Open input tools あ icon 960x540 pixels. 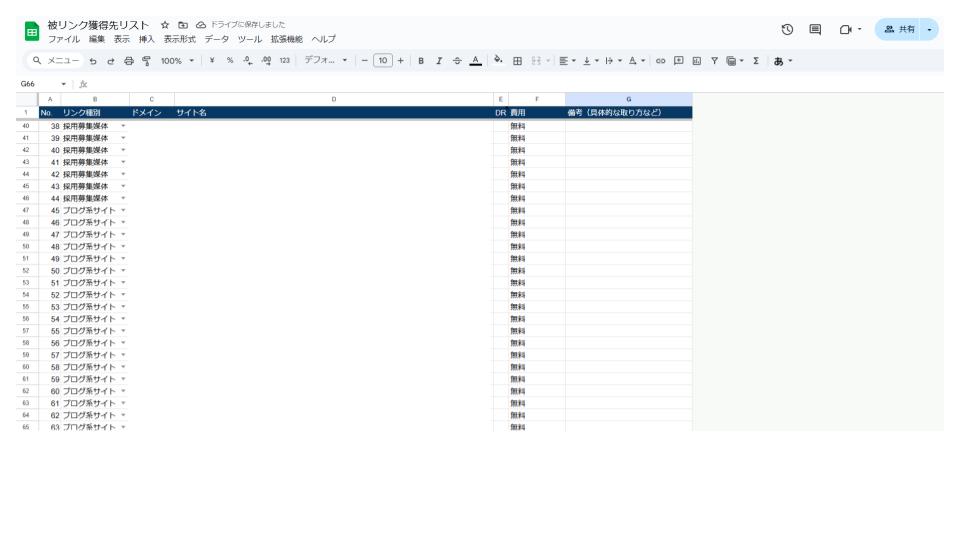[x=778, y=61]
